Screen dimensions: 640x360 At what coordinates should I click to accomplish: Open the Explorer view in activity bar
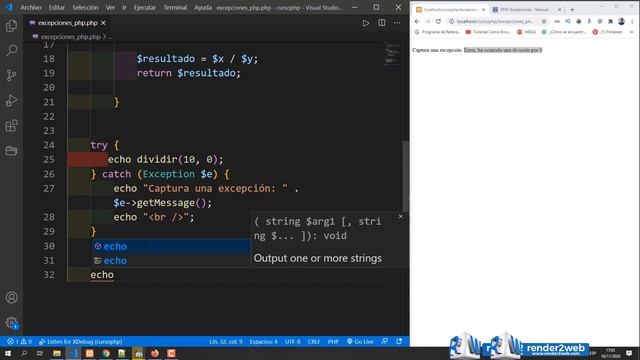[x=11, y=26]
